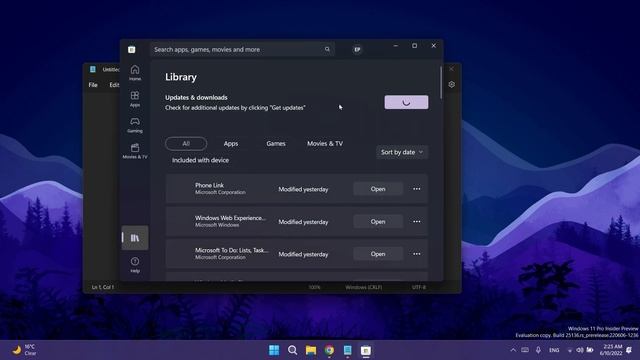Open more options for Microsoft To Do
Viewport: 640px width, 360px height.
pos(416,254)
